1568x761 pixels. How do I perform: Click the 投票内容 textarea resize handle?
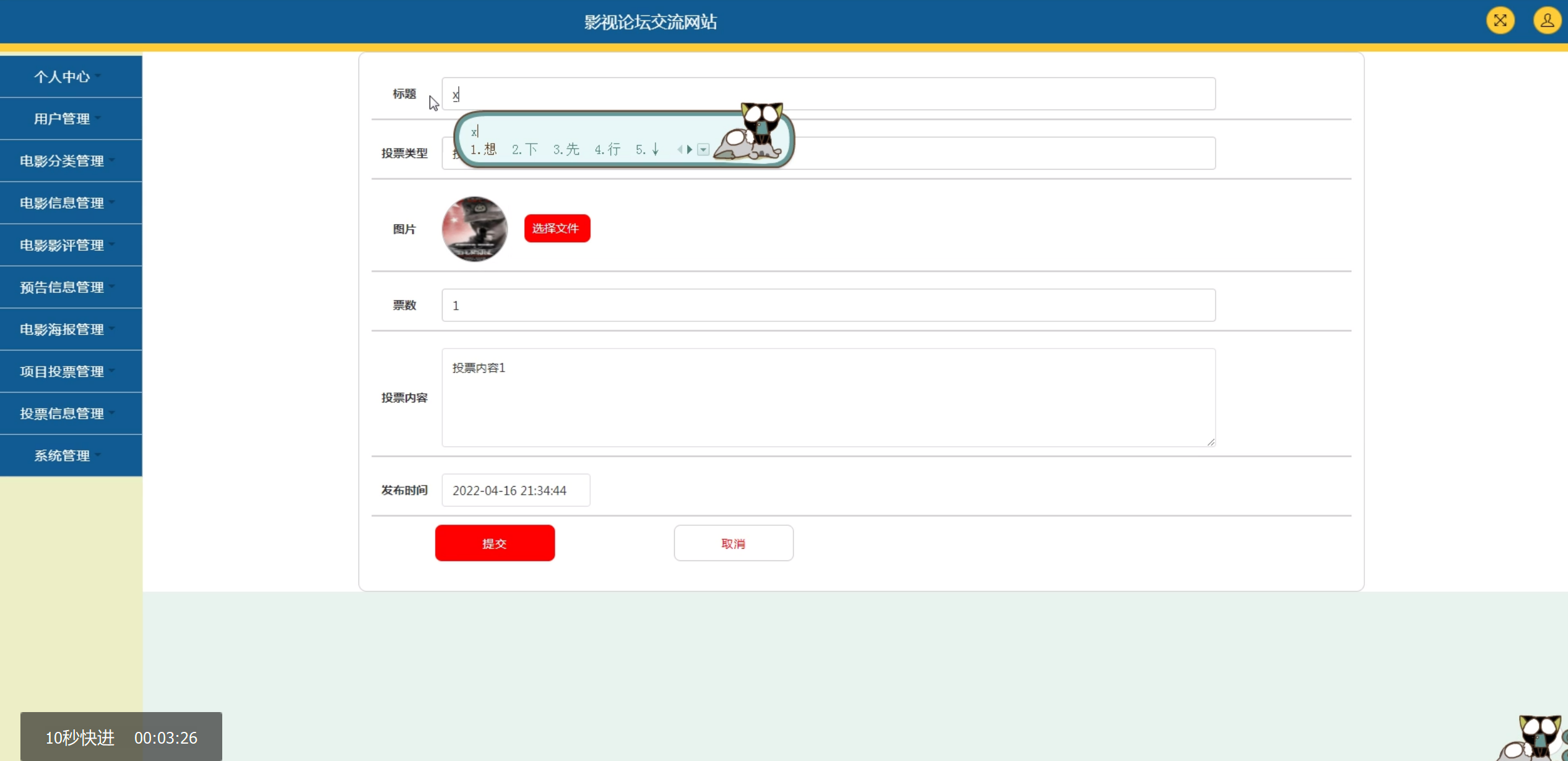click(x=1211, y=441)
